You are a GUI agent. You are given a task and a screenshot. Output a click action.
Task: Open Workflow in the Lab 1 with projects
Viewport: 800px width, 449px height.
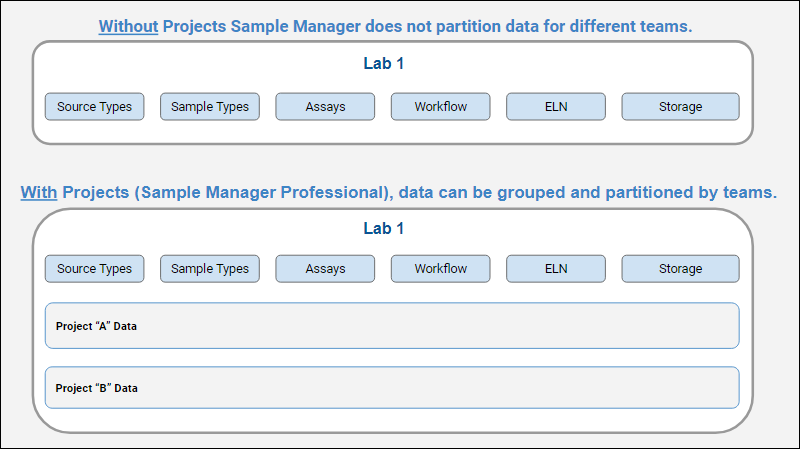tap(440, 268)
